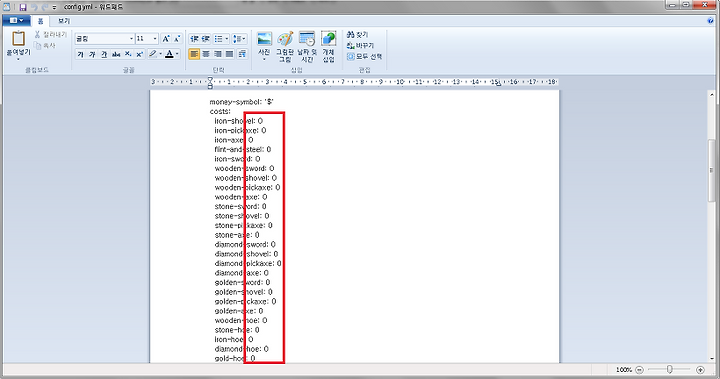Increase paragraph indent
The image size is (720, 379).
pyautogui.click(x=206, y=39)
